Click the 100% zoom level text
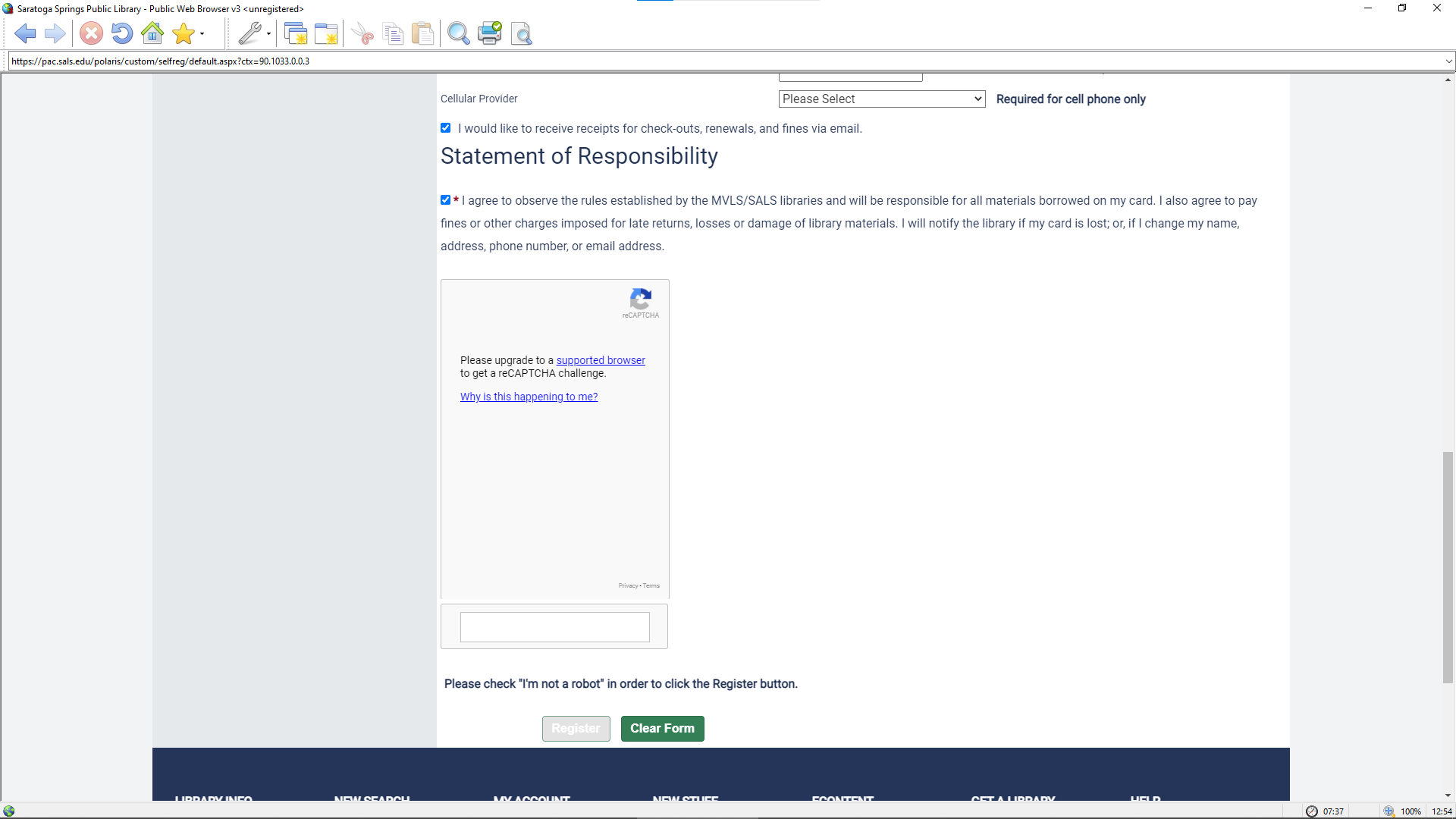The height and width of the screenshot is (819, 1456). pos(1410,811)
